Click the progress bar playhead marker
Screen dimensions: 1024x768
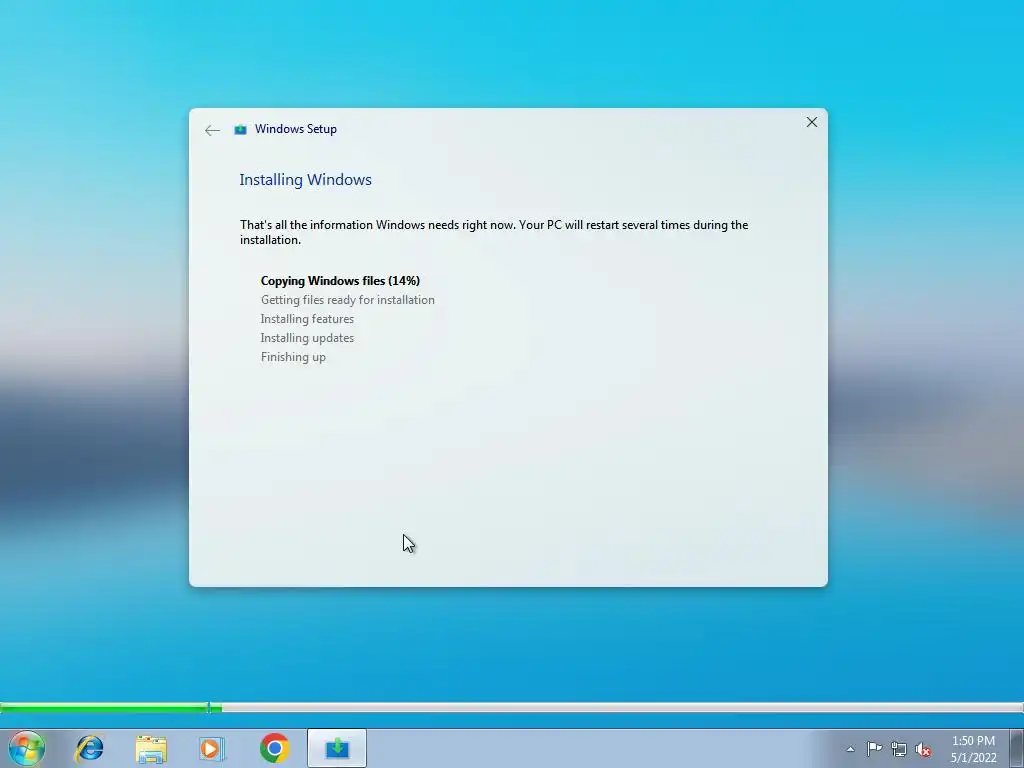click(208, 707)
